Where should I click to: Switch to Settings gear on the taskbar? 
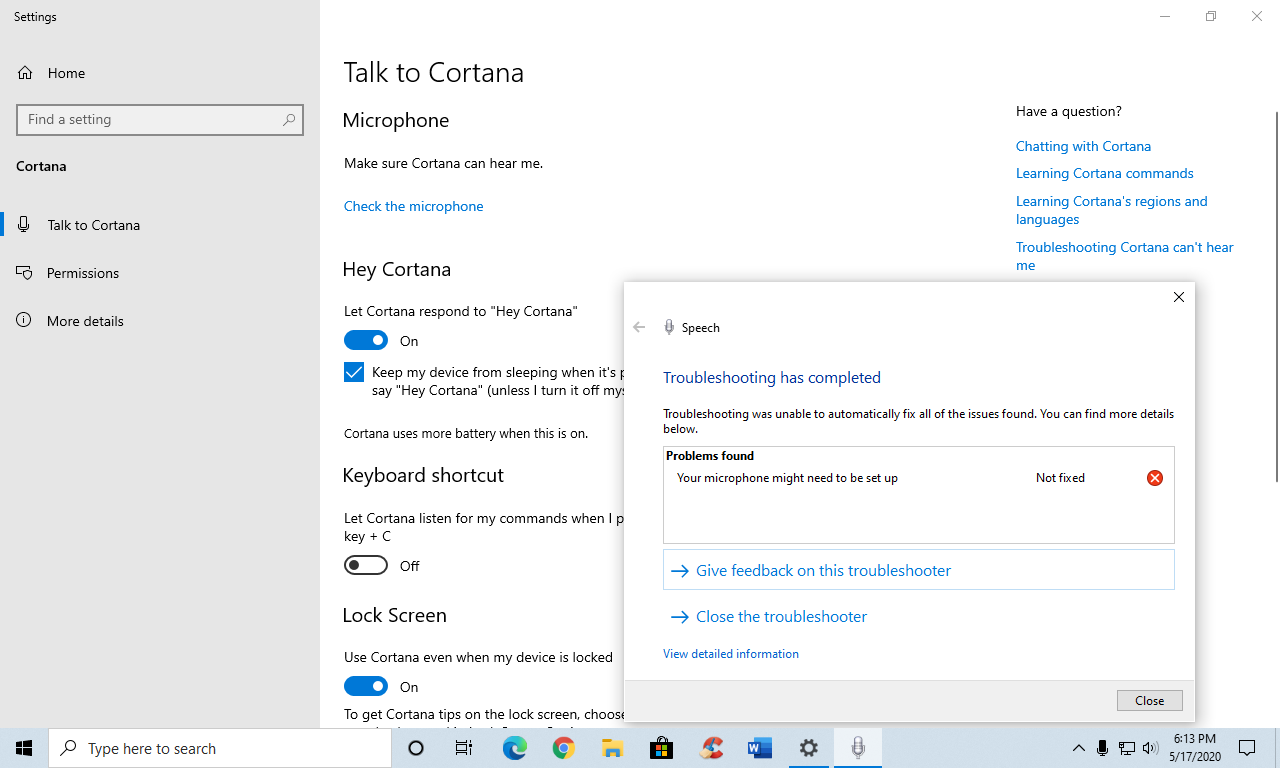tap(809, 748)
